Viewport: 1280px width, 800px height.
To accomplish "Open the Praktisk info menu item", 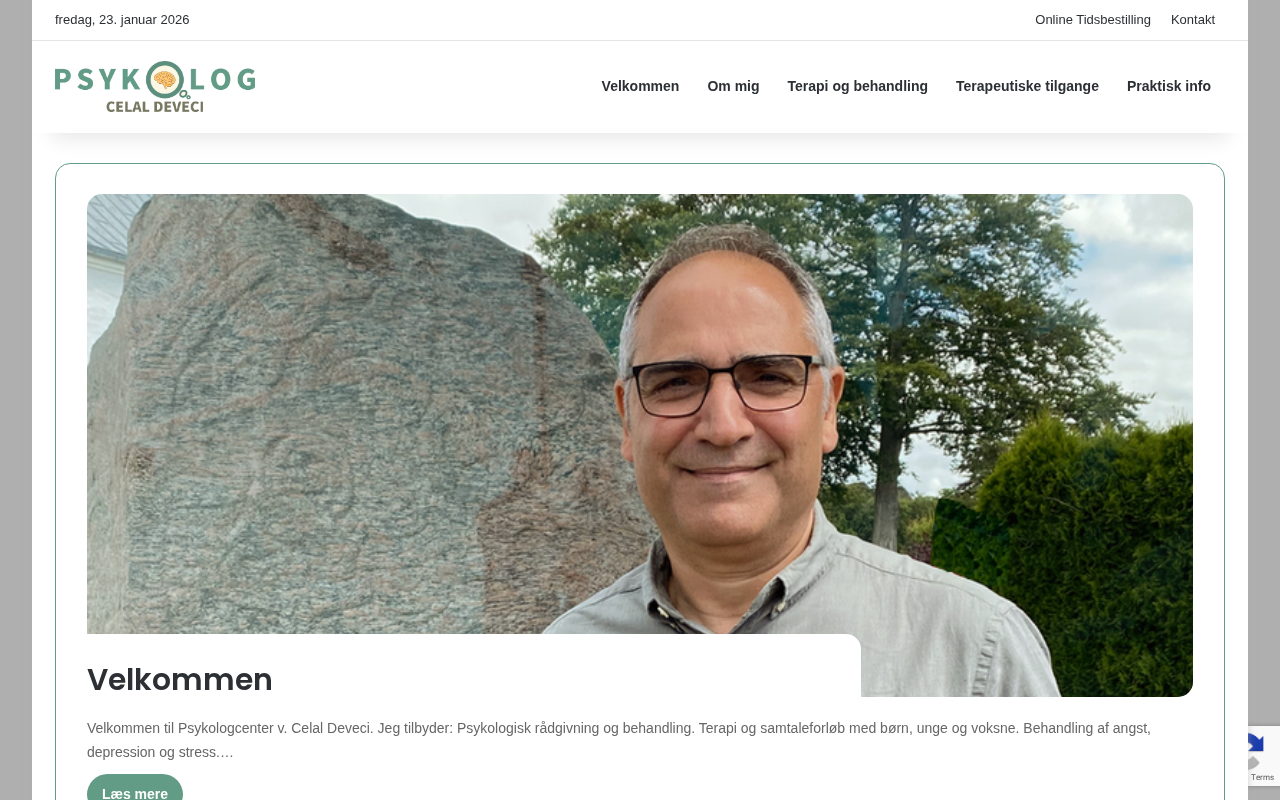I will (x=1169, y=86).
